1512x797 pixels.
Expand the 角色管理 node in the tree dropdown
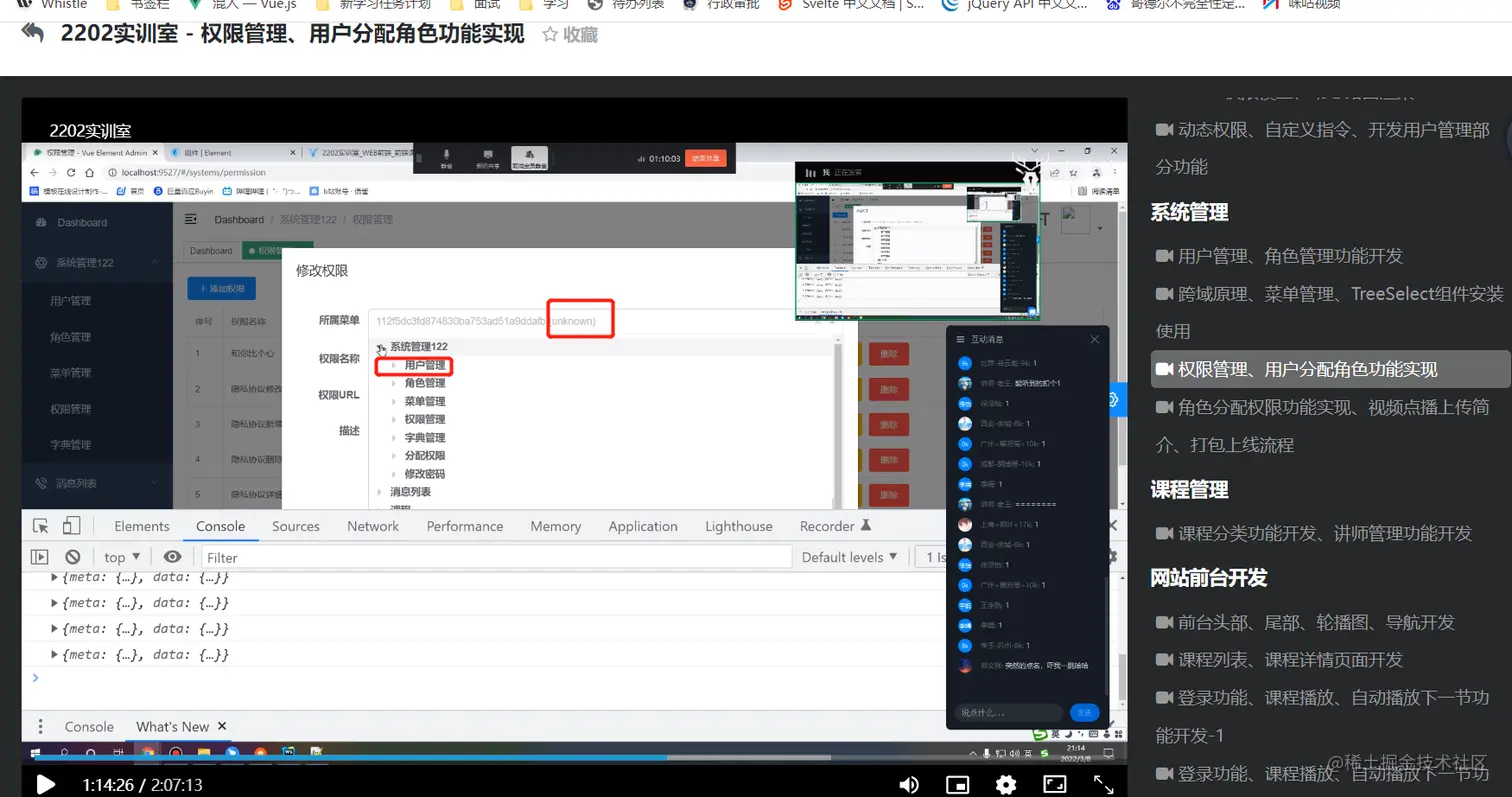pos(395,383)
